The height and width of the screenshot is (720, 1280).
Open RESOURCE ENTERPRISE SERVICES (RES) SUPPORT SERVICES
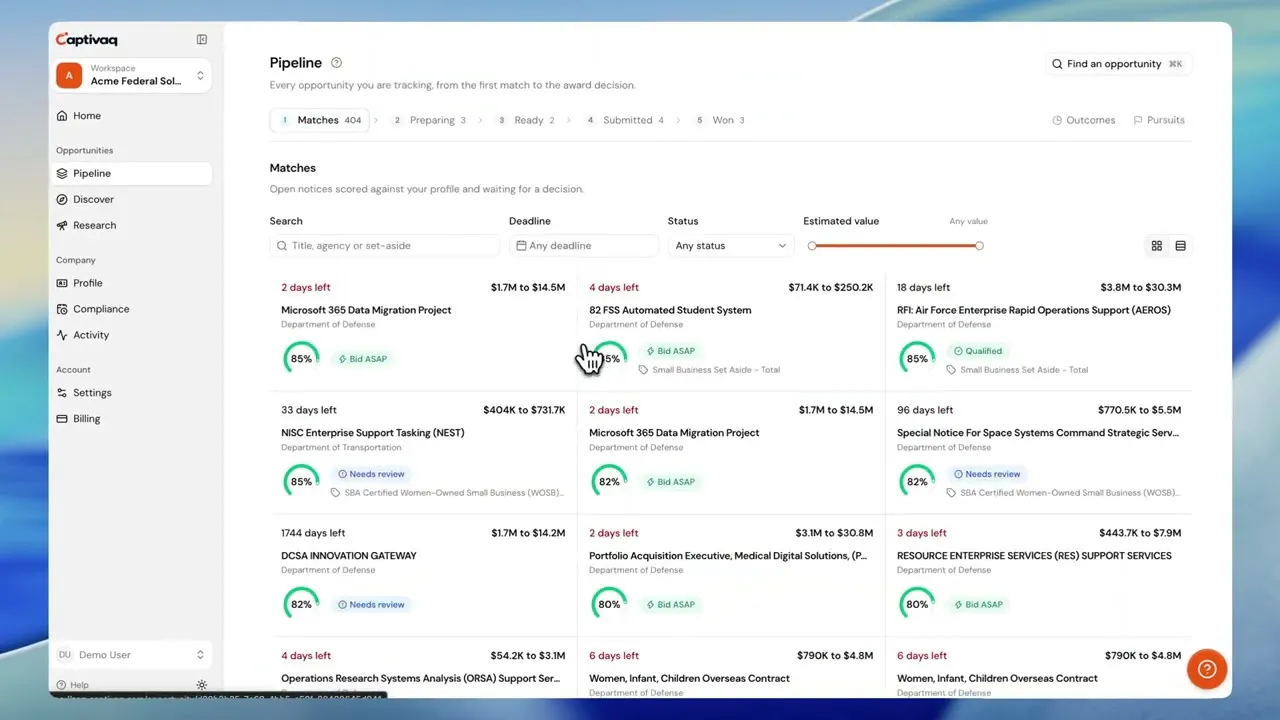(1034, 556)
